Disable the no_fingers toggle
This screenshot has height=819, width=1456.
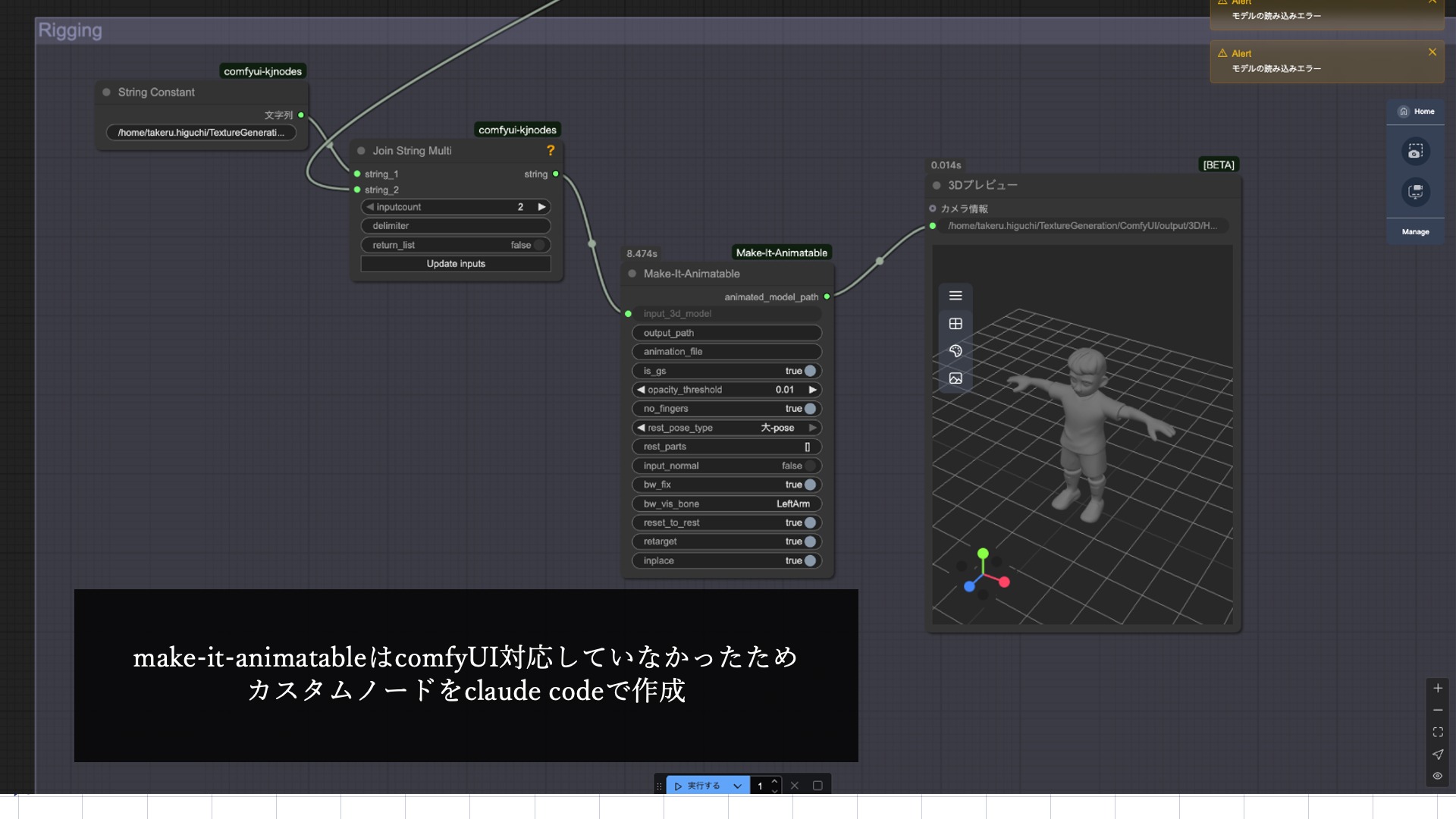pyautogui.click(x=810, y=409)
